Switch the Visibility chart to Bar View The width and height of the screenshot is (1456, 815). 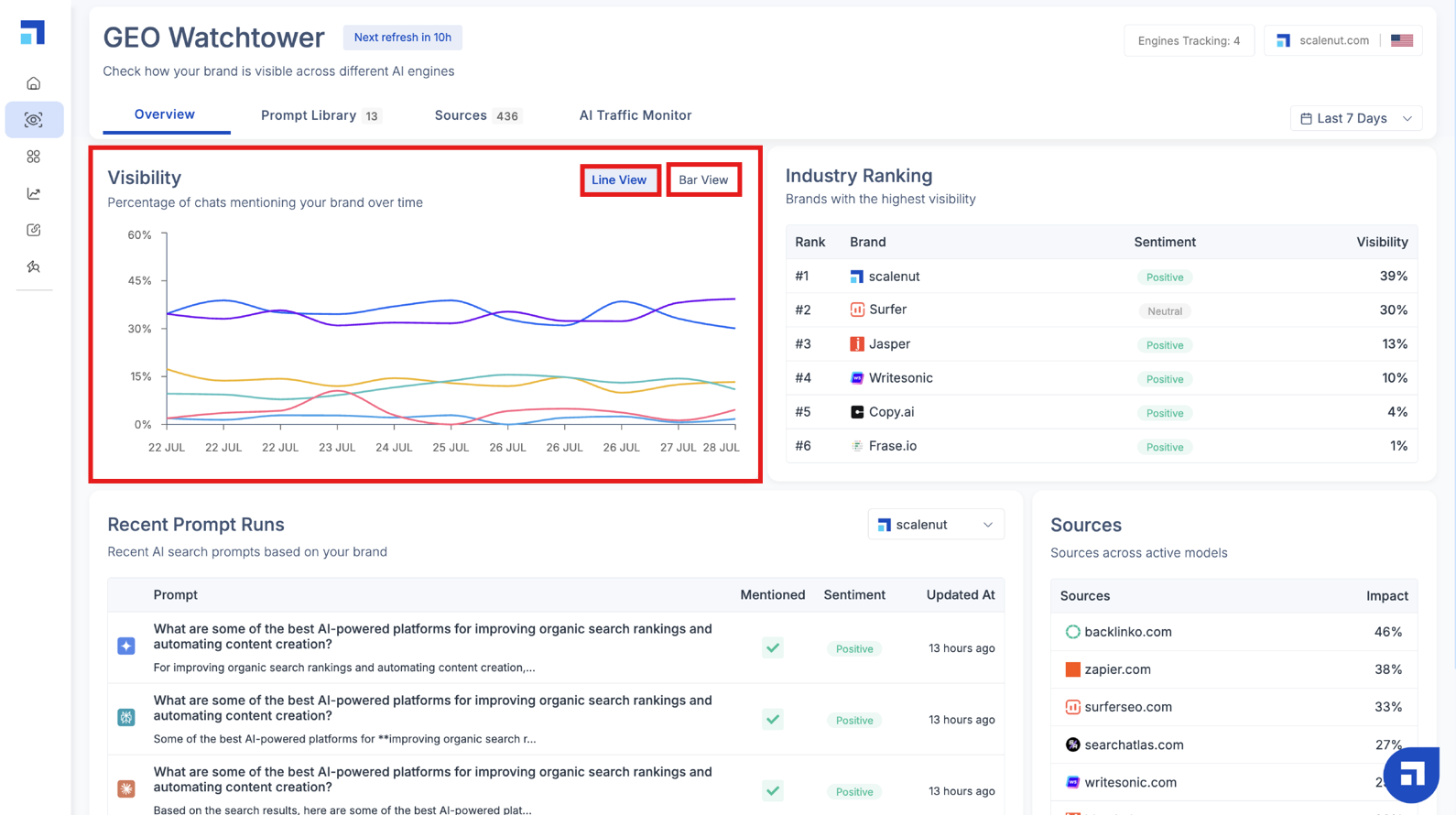(703, 180)
